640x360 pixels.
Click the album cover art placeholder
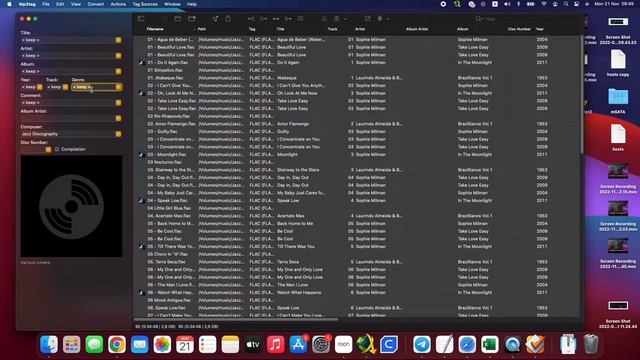71,206
